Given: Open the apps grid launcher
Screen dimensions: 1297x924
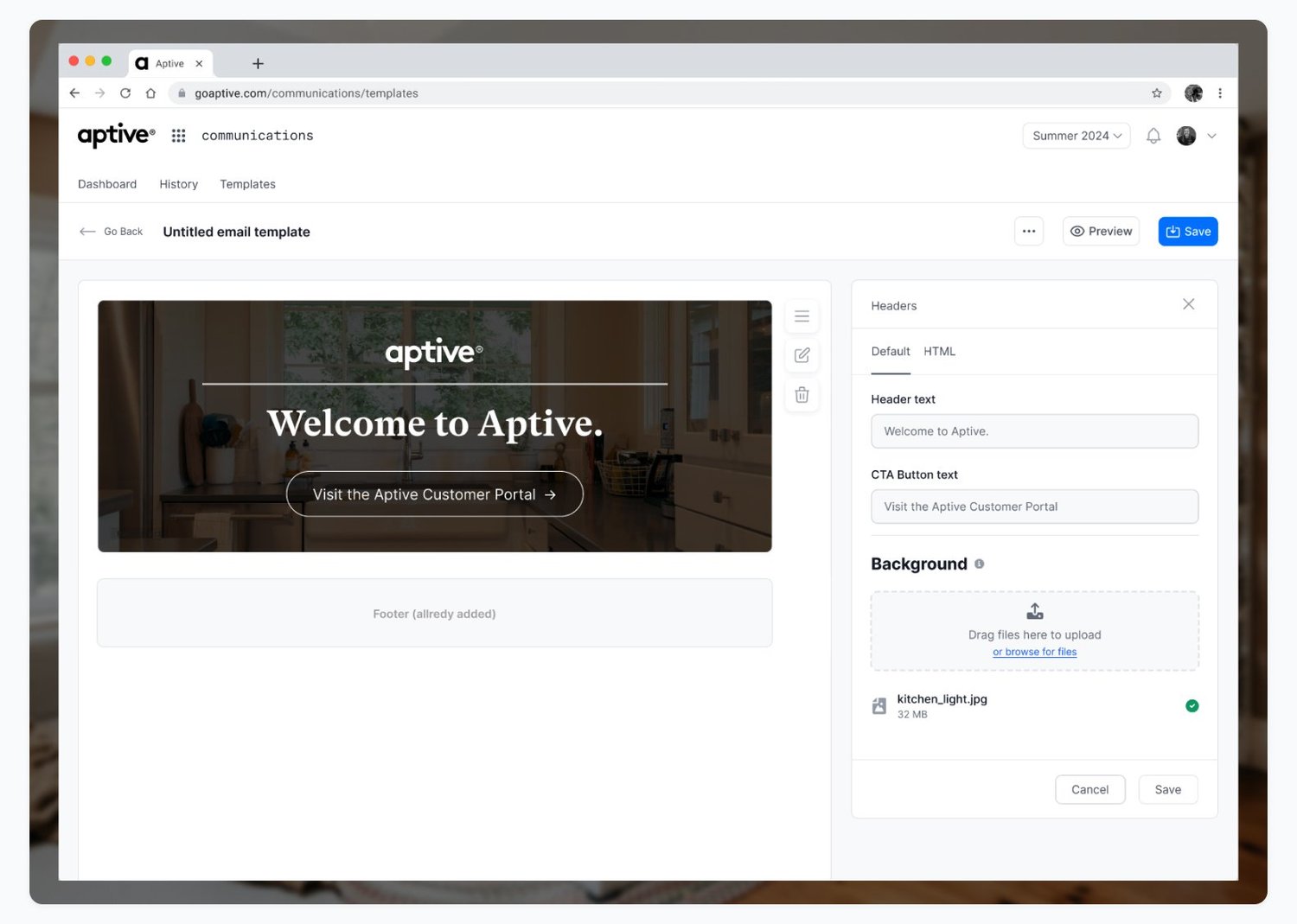Looking at the screenshot, I should click(179, 136).
